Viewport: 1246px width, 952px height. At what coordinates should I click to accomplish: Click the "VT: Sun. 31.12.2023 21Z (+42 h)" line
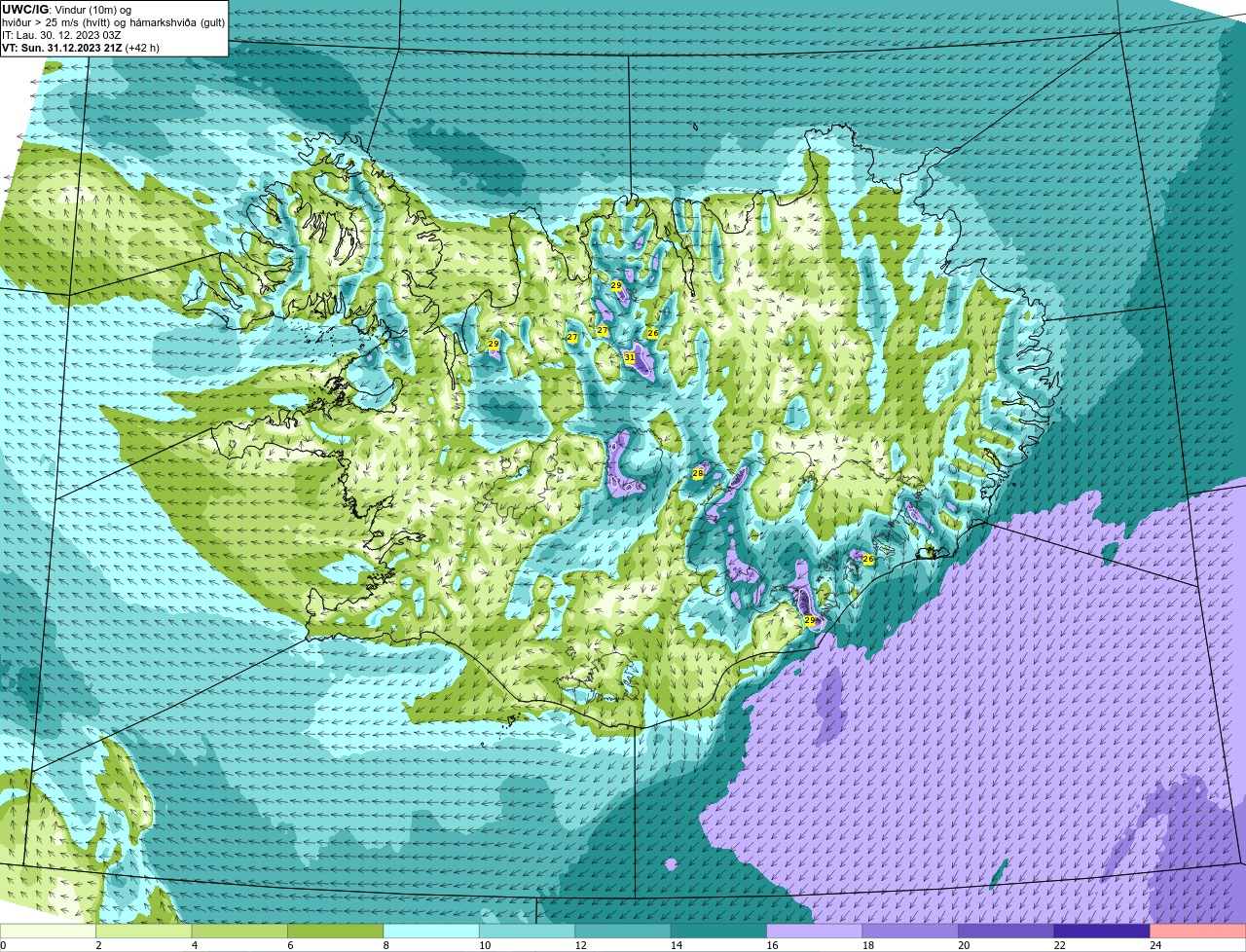tap(81, 47)
